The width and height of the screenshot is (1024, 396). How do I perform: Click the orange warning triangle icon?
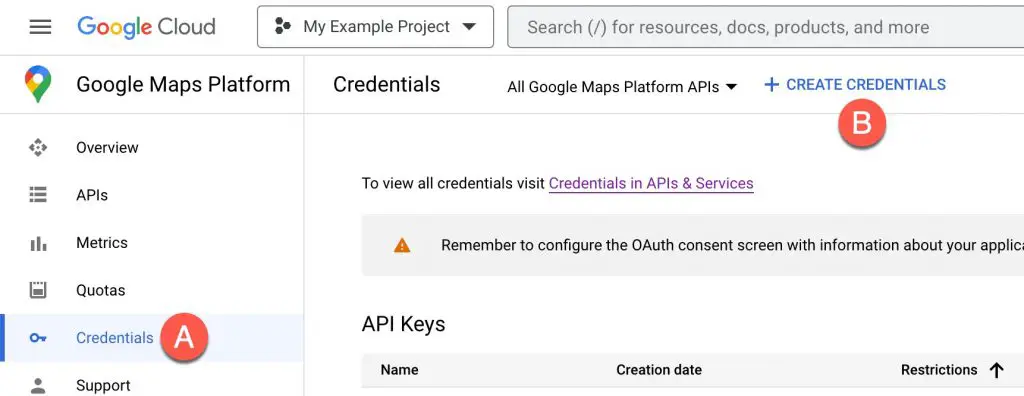402,246
